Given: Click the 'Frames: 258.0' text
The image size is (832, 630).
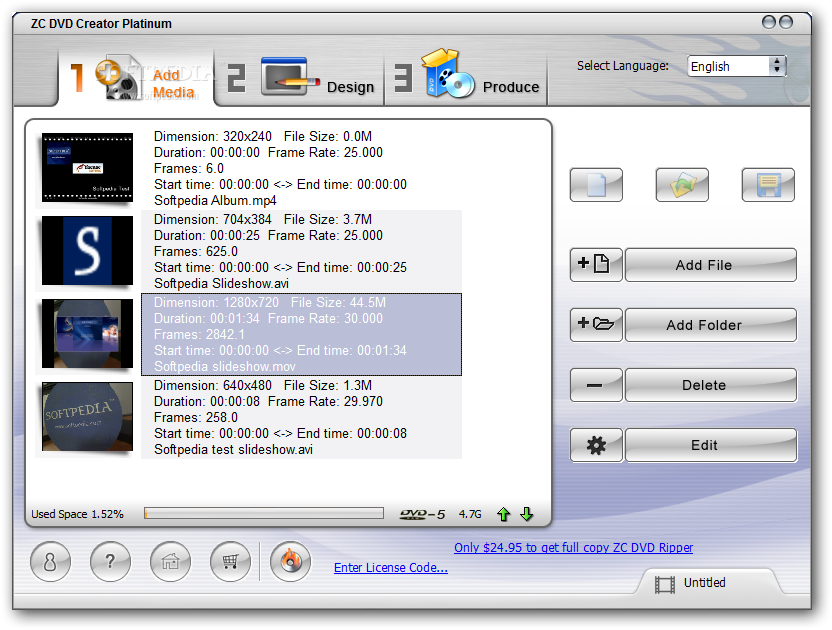Looking at the screenshot, I should [196, 417].
